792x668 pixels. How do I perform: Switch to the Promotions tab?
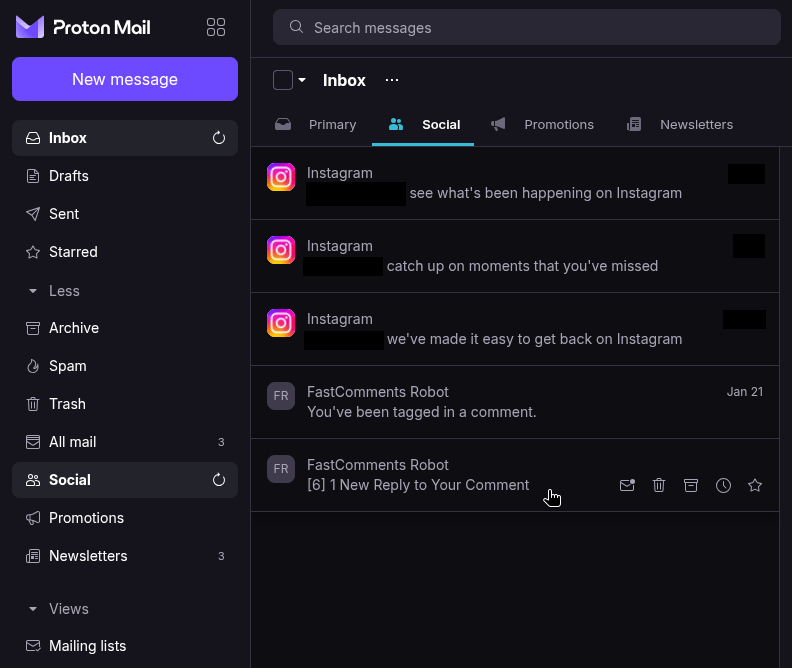tap(542, 125)
